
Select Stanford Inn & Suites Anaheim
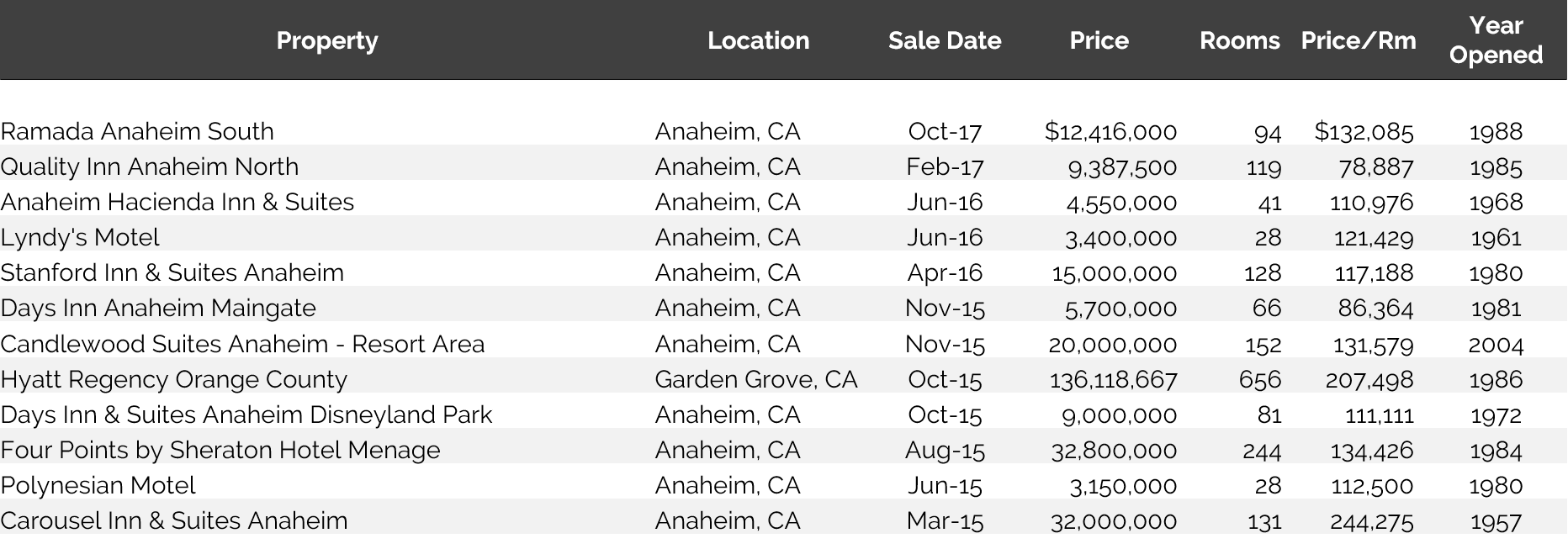point(172,272)
